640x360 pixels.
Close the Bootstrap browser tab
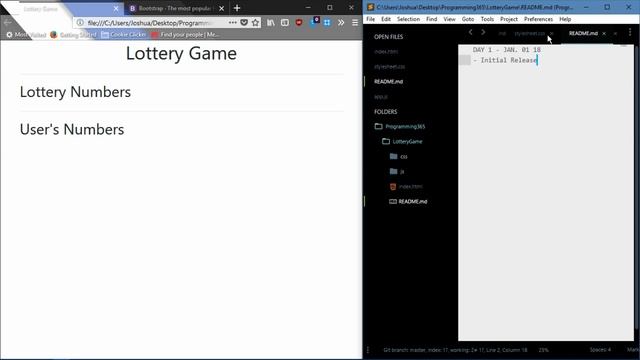(x=221, y=8)
